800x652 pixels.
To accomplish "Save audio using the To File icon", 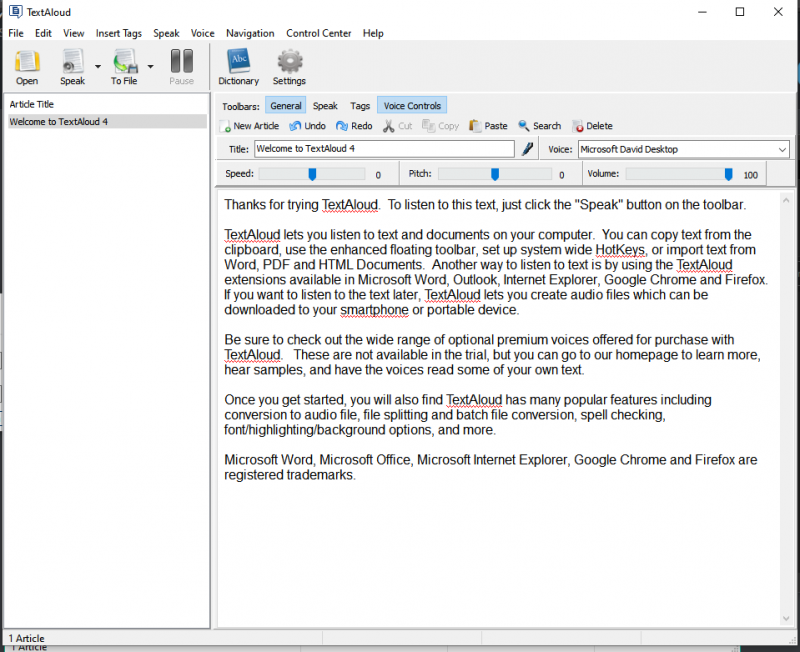I will tap(124, 67).
